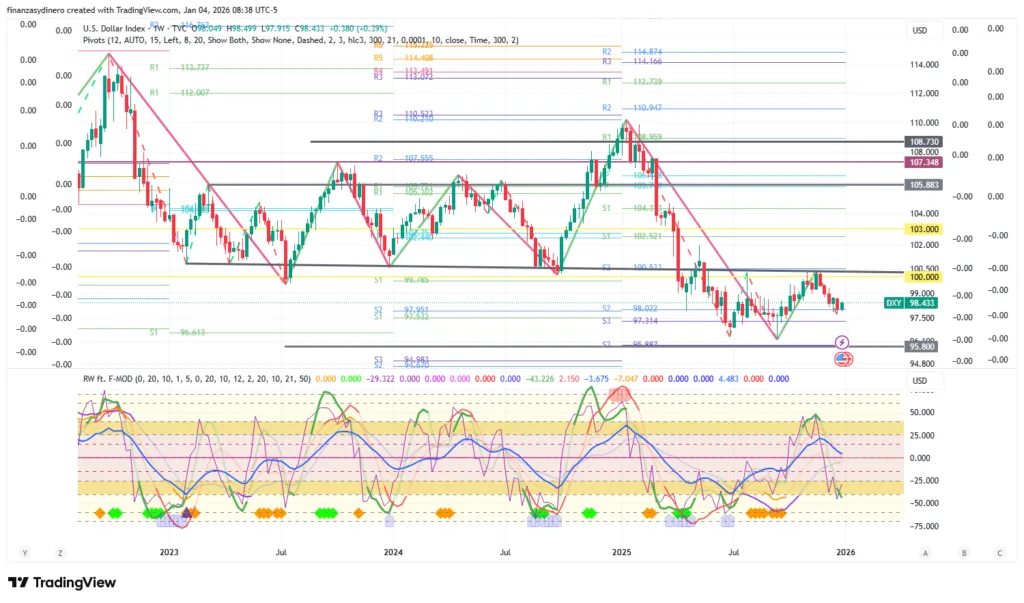Image resolution: width=1024 pixels, height=603 pixels.
Task: Open the USD currency dropdown on main chart
Action: 919,31
